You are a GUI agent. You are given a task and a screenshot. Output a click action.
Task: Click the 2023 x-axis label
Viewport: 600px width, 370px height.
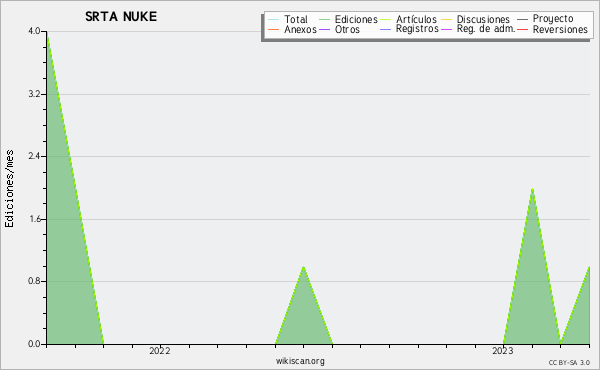tap(502, 351)
